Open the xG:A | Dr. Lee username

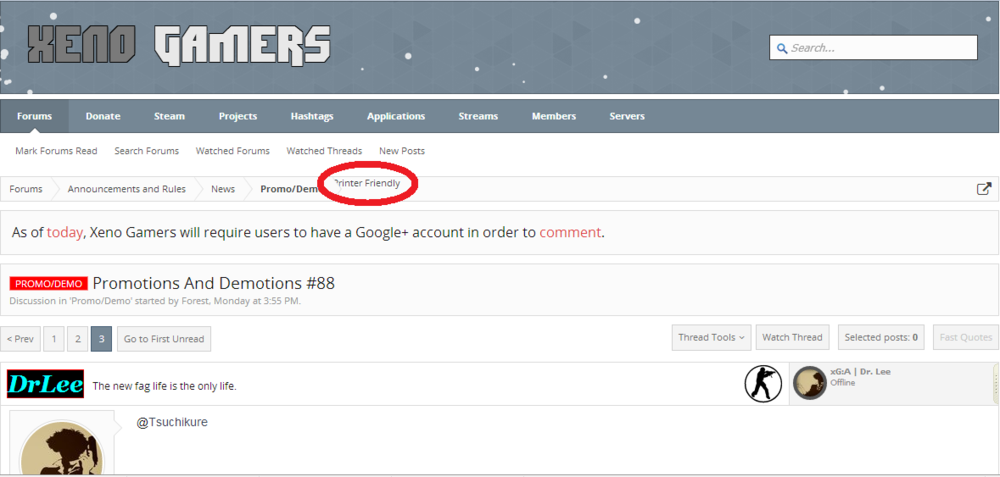tap(860, 372)
